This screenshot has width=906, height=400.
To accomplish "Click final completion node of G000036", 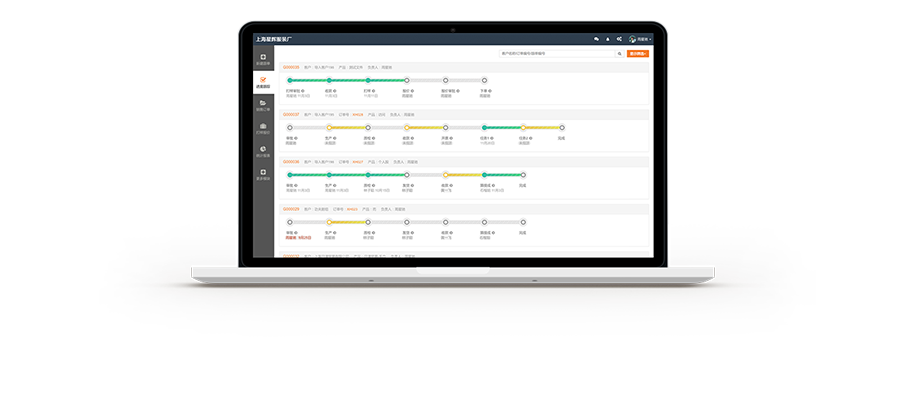I will coord(523,175).
